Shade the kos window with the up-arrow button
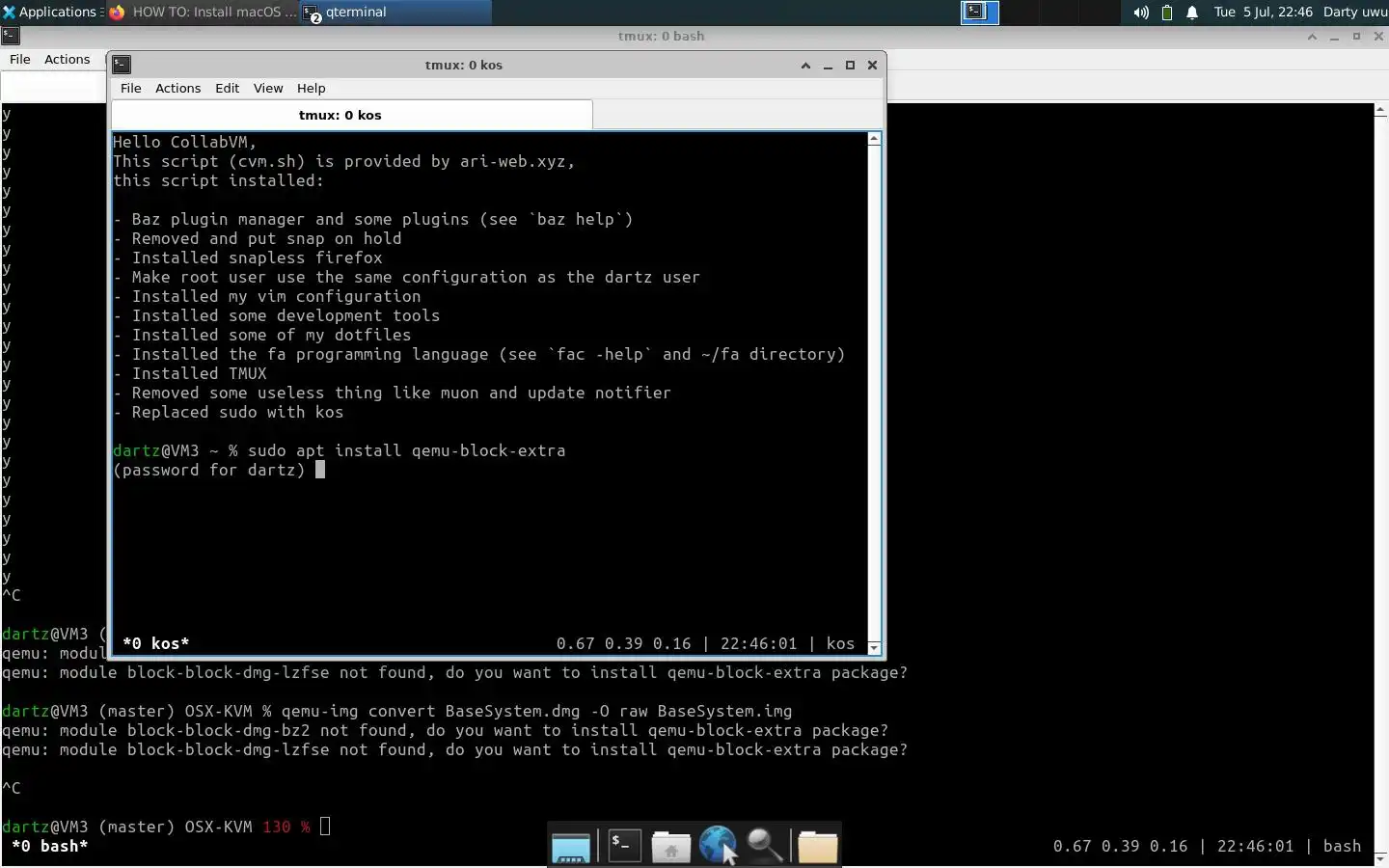The image size is (1389, 868). [x=805, y=65]
